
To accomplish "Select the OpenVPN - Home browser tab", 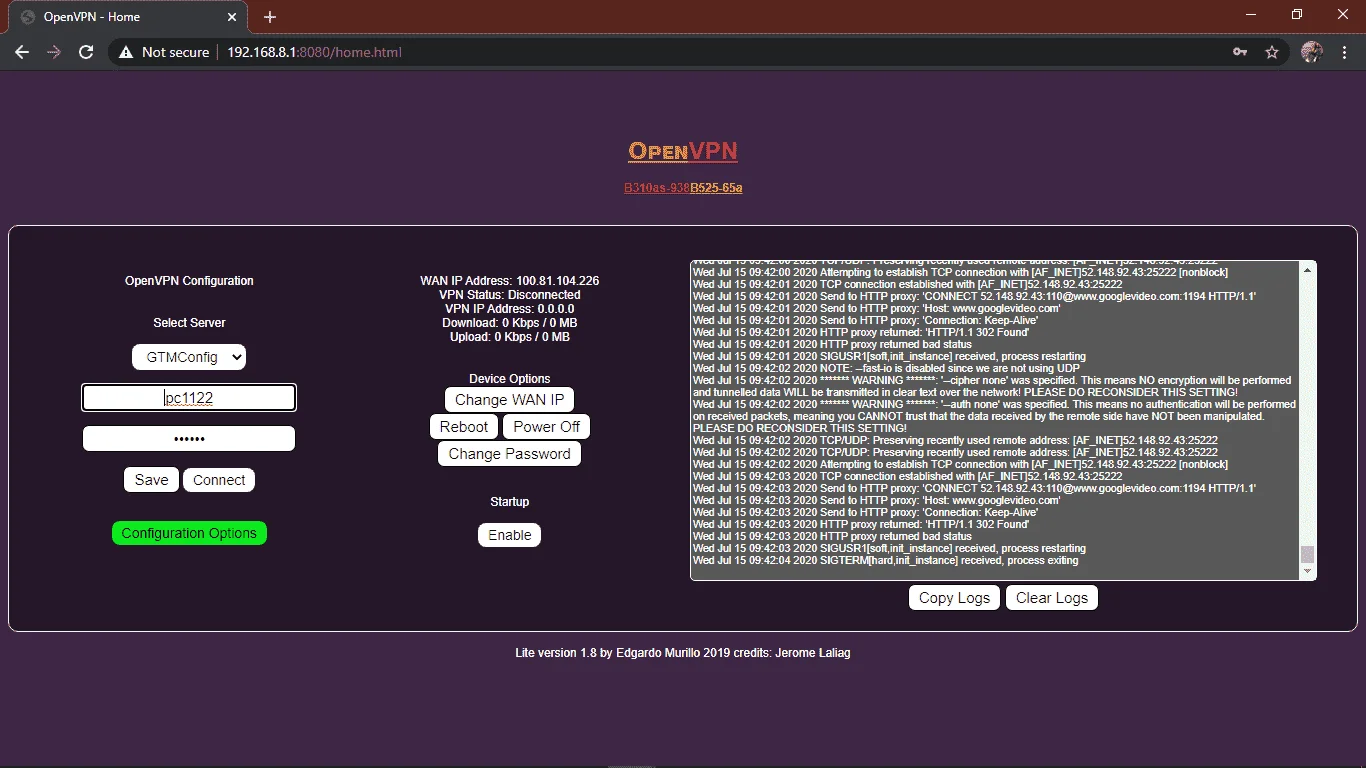I will (x=127, y=17).
